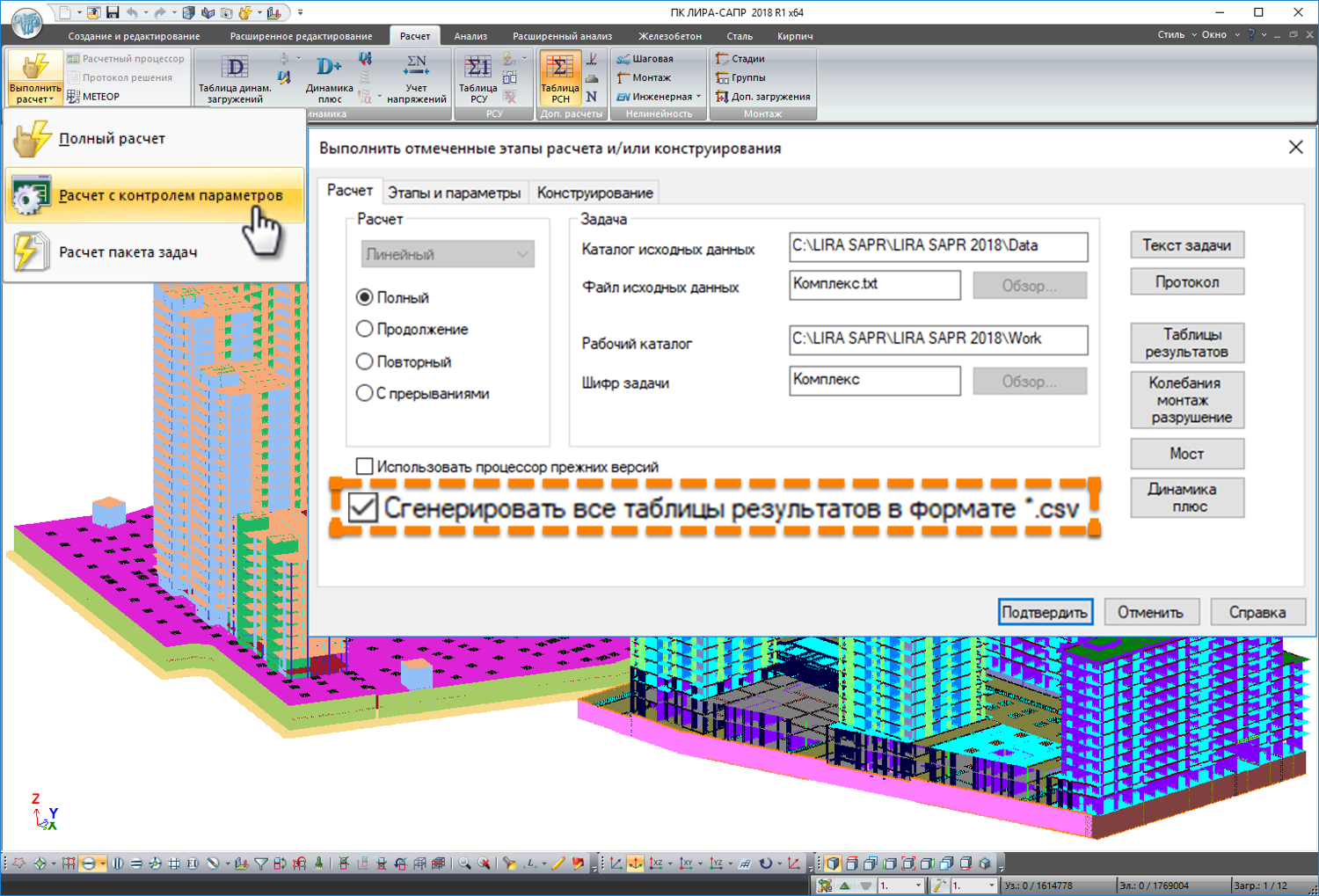Choose Расчет пакета задач menu item

coord(128,252)
